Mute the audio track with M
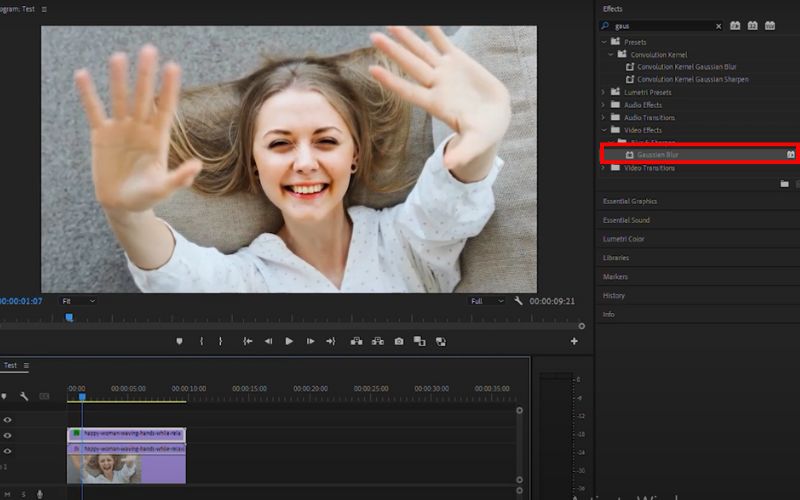Image resolution: width=800 pixels, height=500 pixels. 7,494
